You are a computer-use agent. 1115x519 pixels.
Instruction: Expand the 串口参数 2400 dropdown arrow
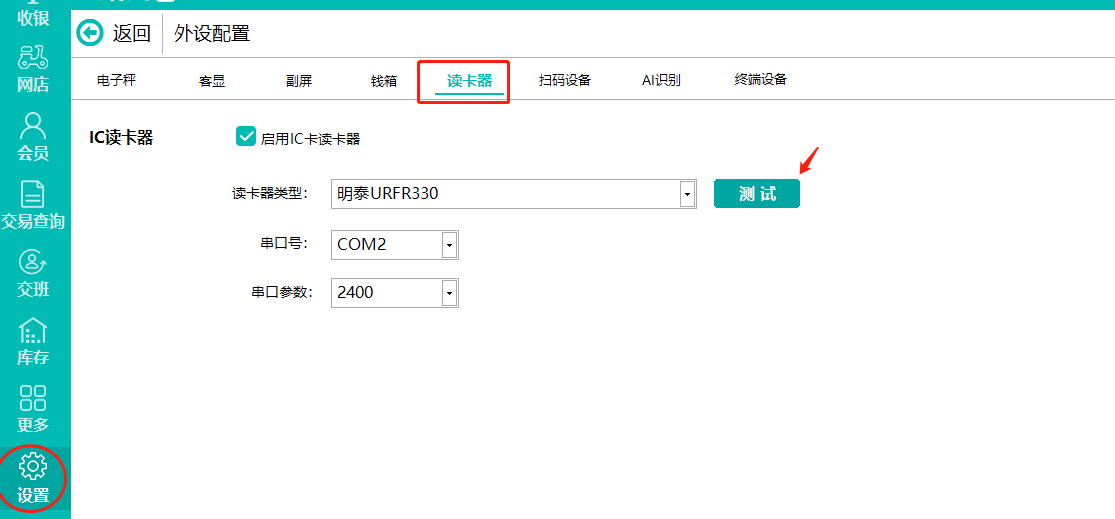pyautogui.click(x=449, y=292)
